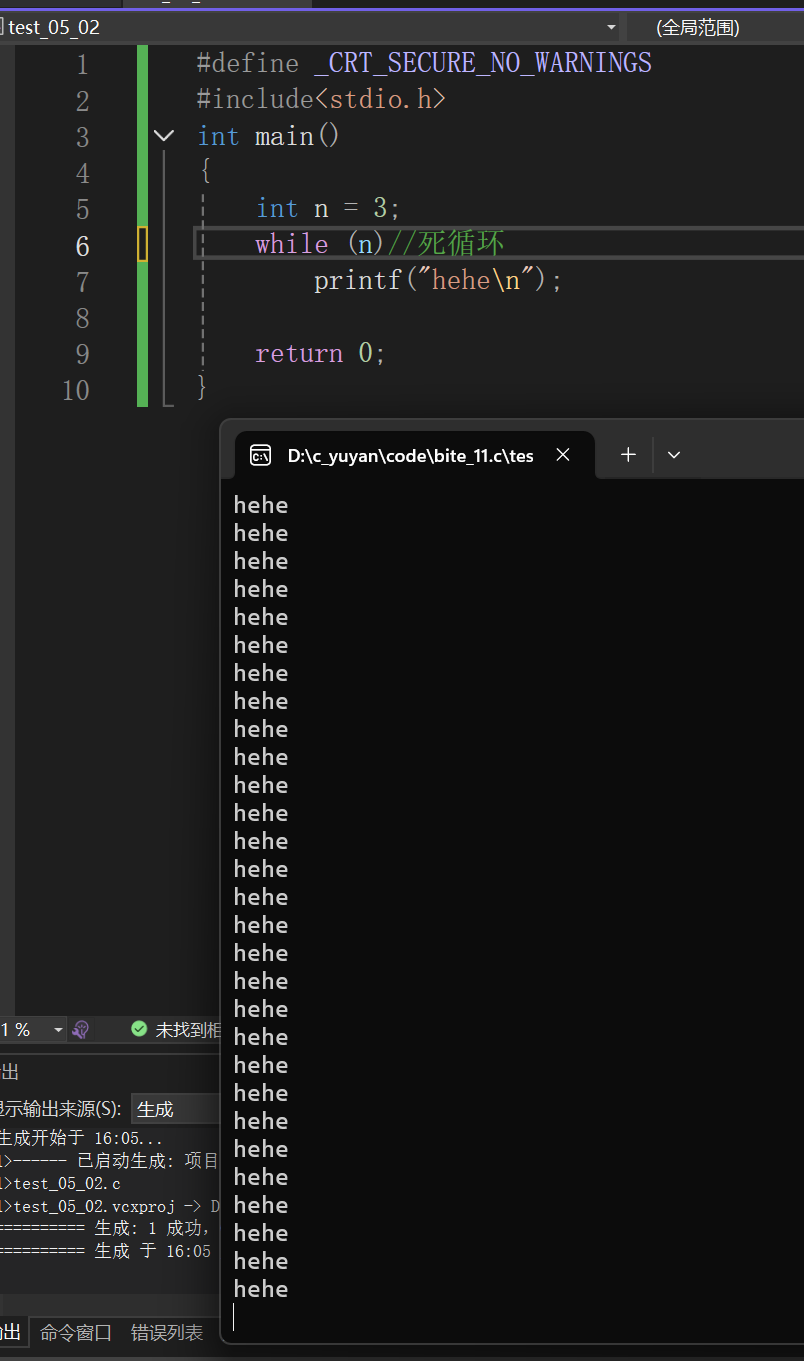Click the 'int n = 3;' statement

tap(328, 208)
